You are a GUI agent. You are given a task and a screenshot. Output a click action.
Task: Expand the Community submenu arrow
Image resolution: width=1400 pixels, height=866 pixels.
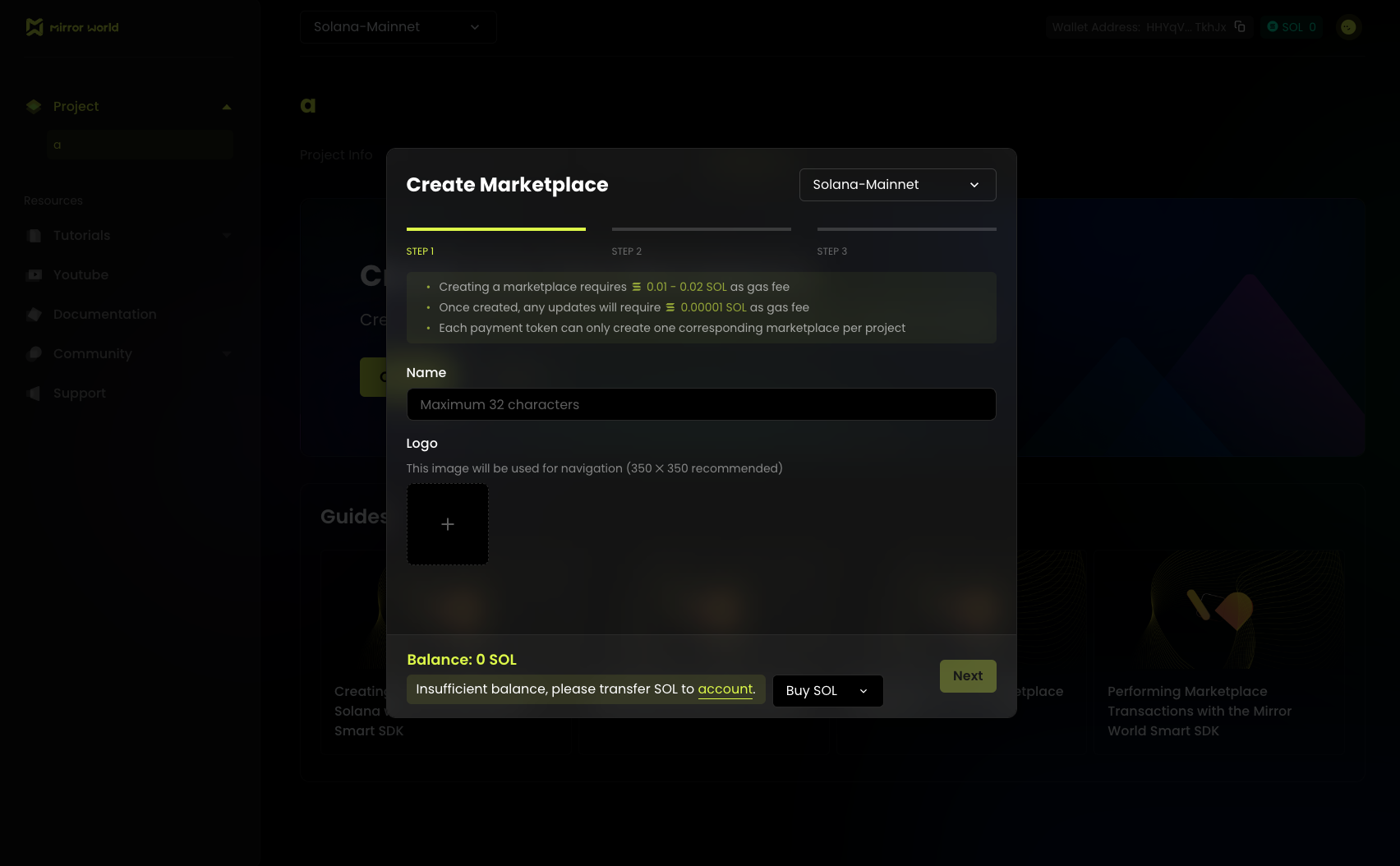227,354
